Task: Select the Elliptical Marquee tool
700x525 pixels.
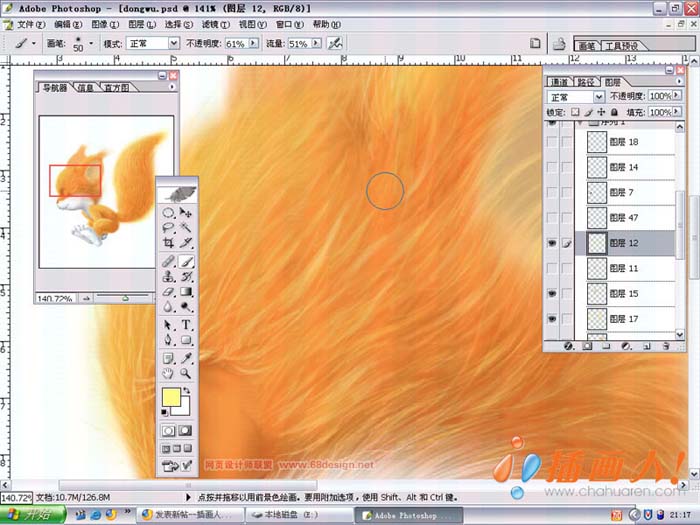Action: (168, 213)
